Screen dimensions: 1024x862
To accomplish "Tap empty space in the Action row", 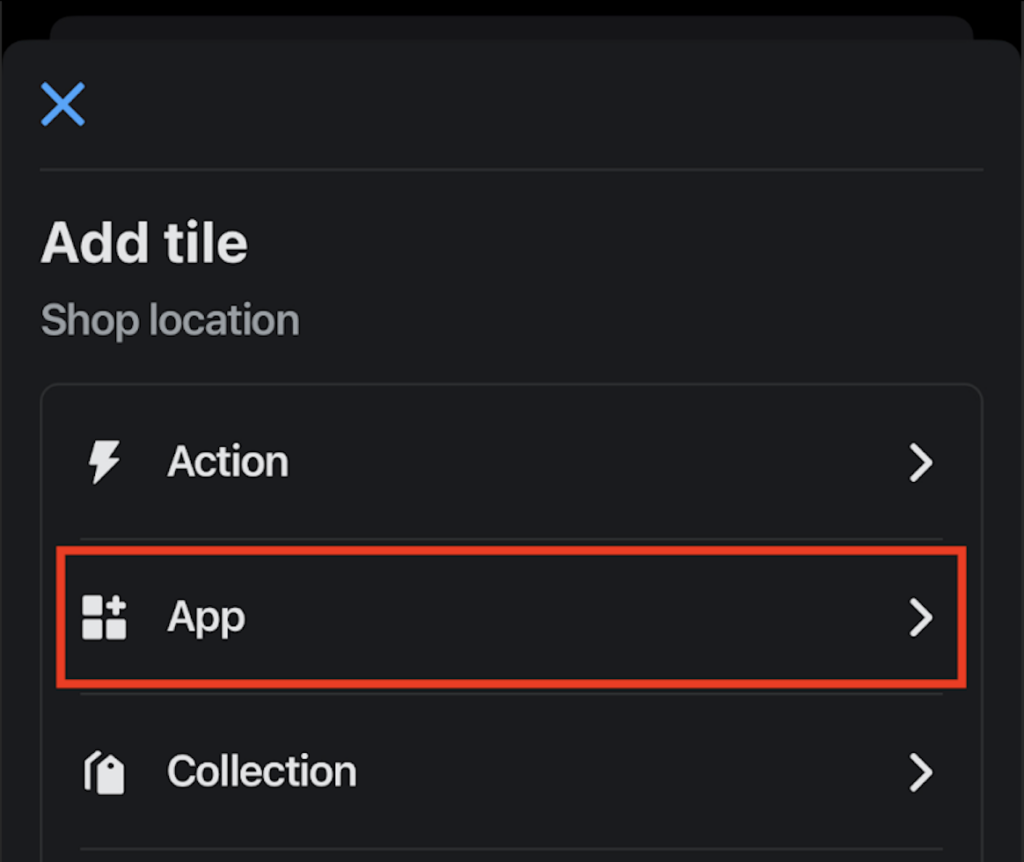I will 588,462.
